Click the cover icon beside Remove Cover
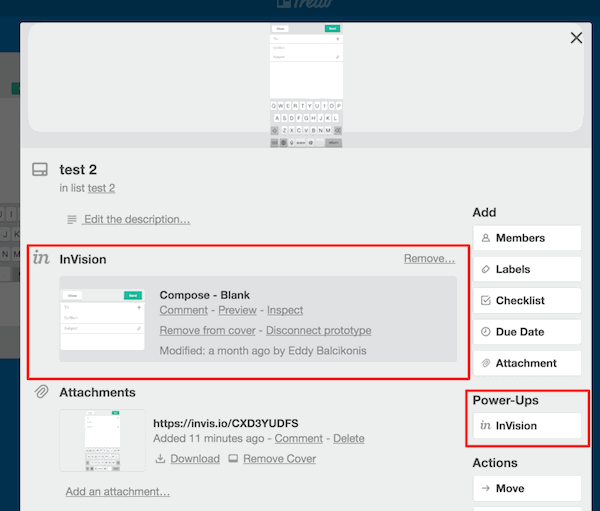The width and height of the screenshot is (600, 511). pos(233,458)
